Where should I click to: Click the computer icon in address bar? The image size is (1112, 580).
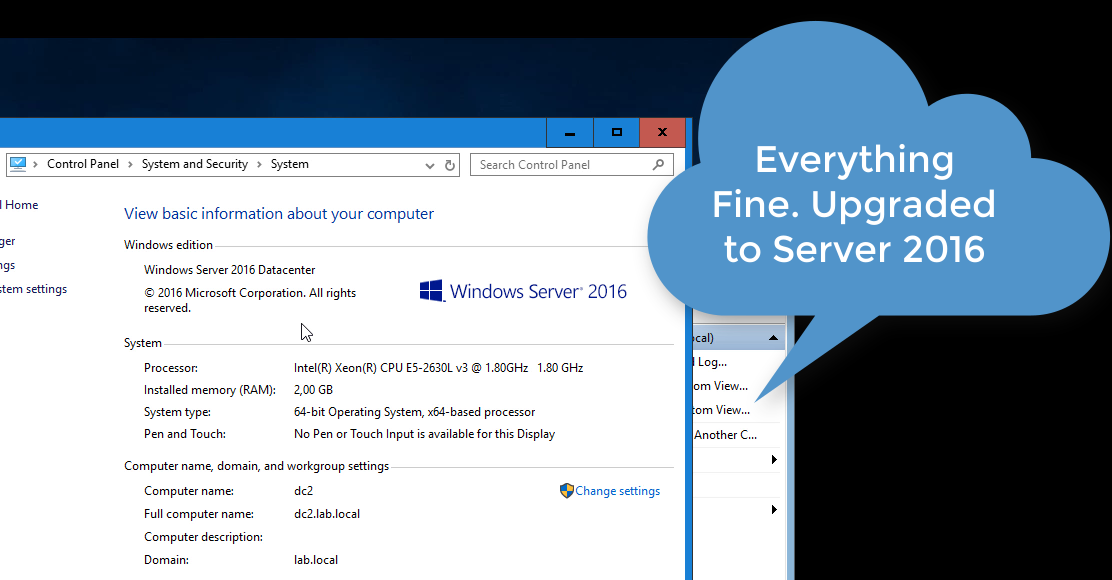[18, 164]
